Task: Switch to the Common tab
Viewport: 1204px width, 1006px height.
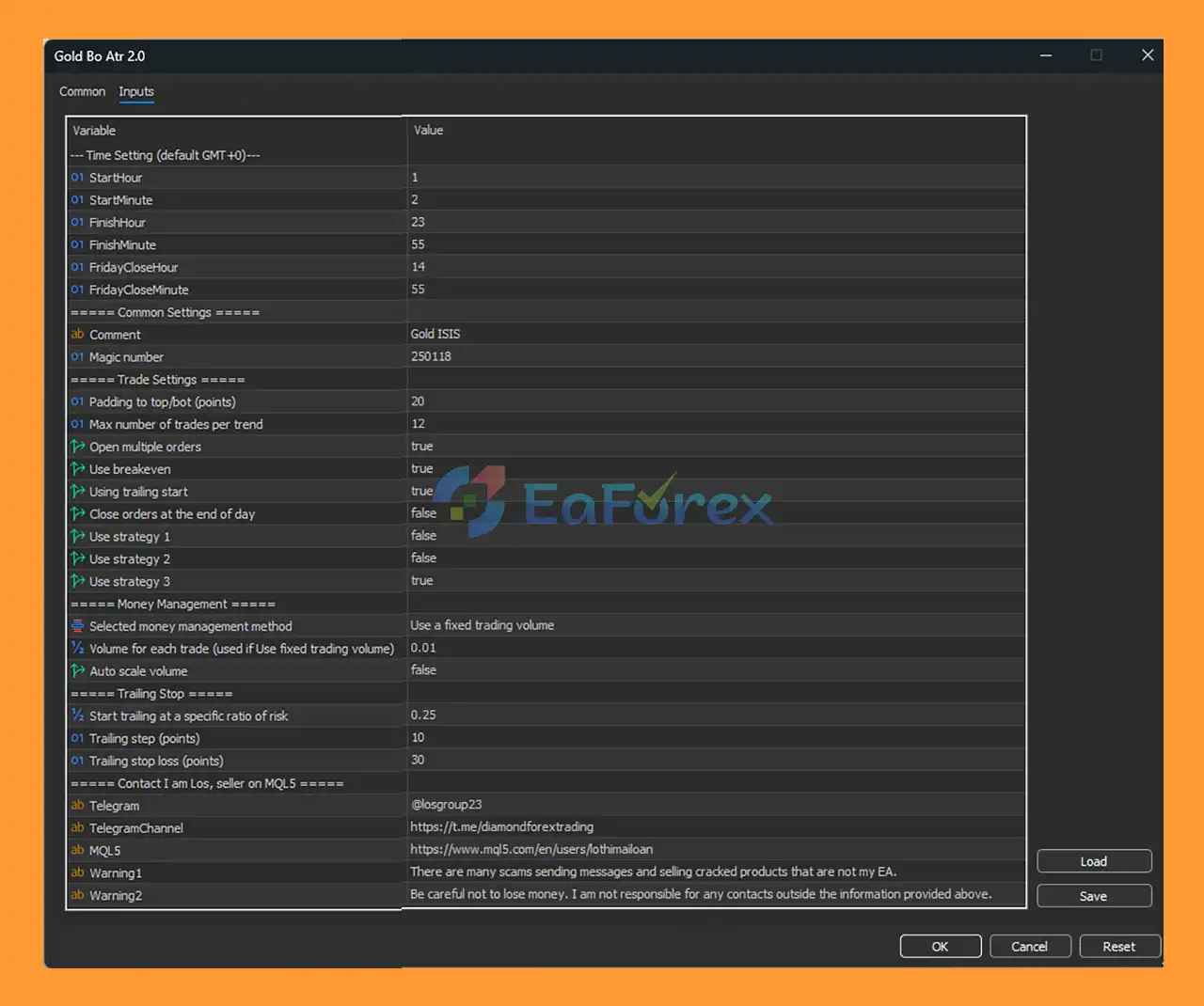Action: 82,92
